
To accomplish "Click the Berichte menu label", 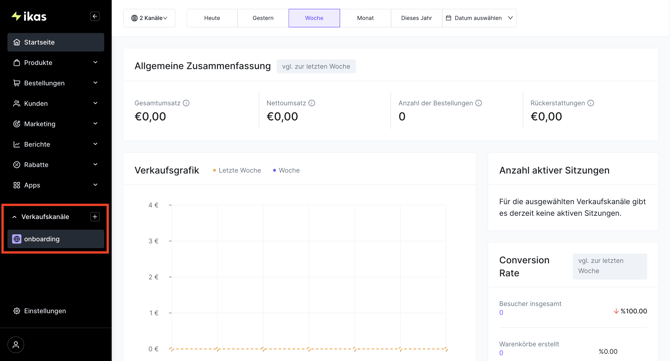I will [x=37, y=144].
